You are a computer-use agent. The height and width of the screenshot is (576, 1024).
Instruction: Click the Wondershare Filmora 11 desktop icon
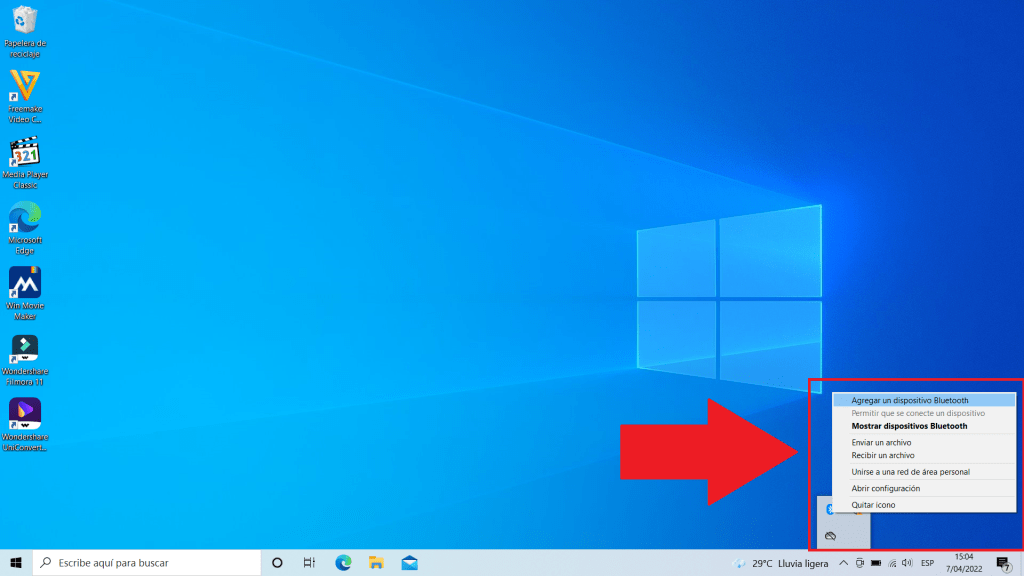coord(25,350)
